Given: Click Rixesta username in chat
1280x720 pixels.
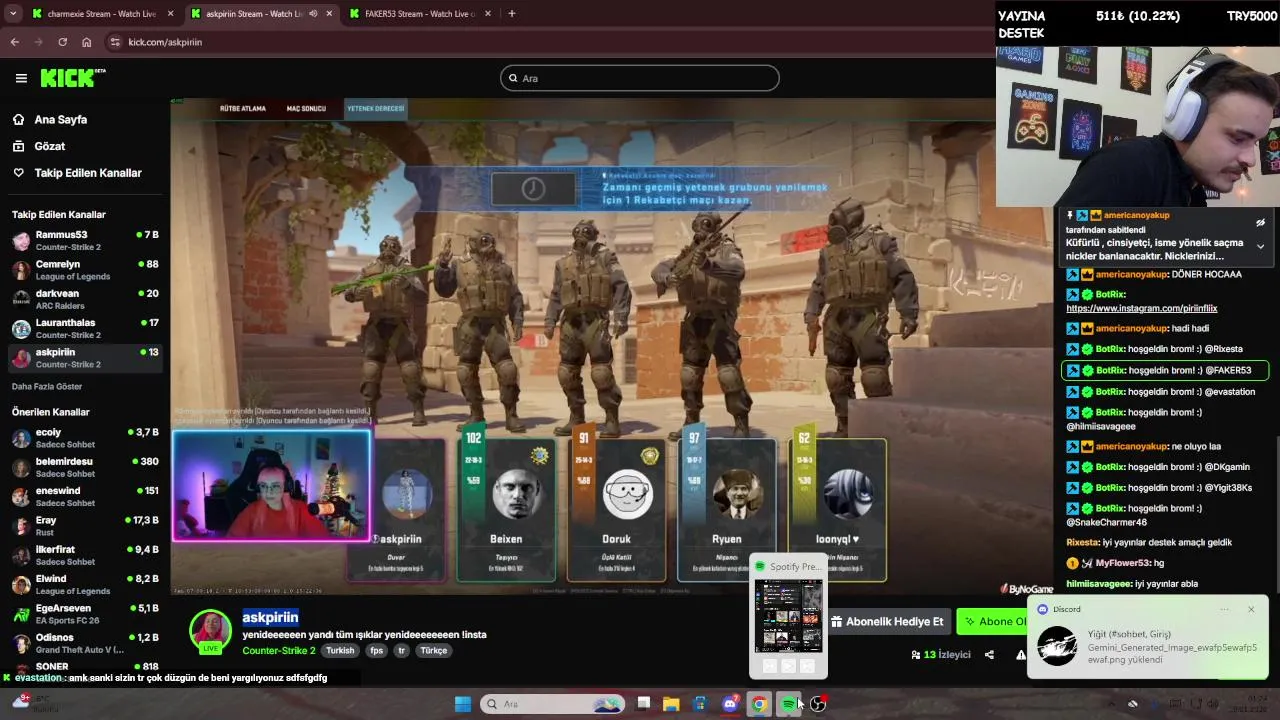Looking at the screenshot, I should tap(1083, 542).
